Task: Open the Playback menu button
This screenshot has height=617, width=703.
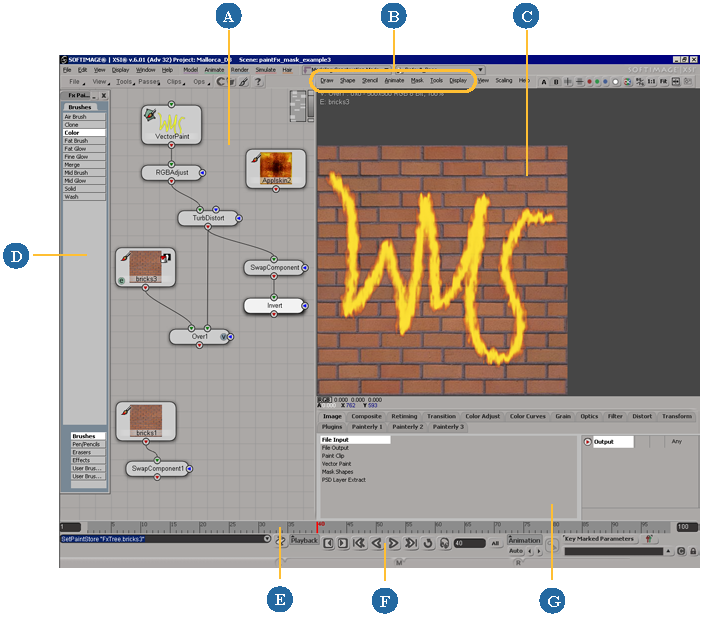Action: (304, 540)
